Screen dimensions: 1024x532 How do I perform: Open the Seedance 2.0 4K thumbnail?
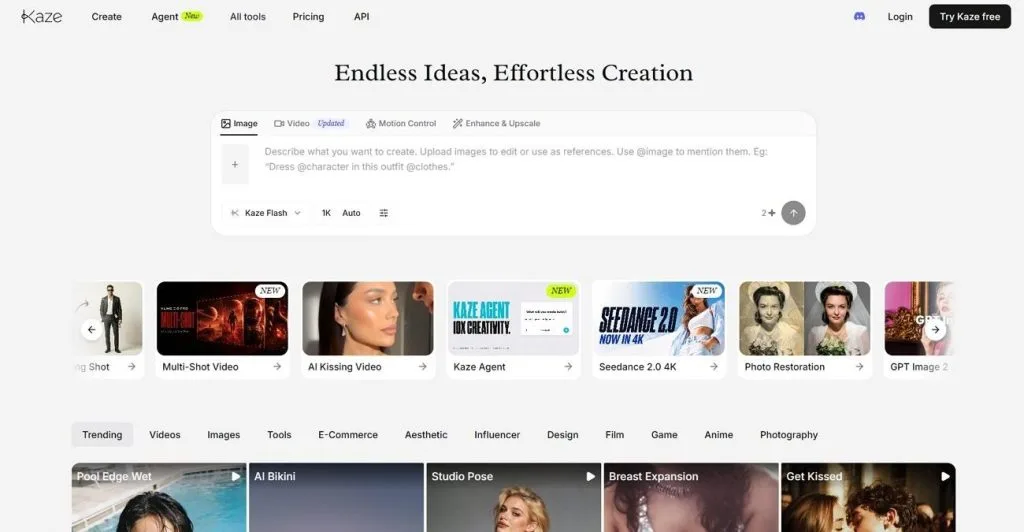[659, 319]
